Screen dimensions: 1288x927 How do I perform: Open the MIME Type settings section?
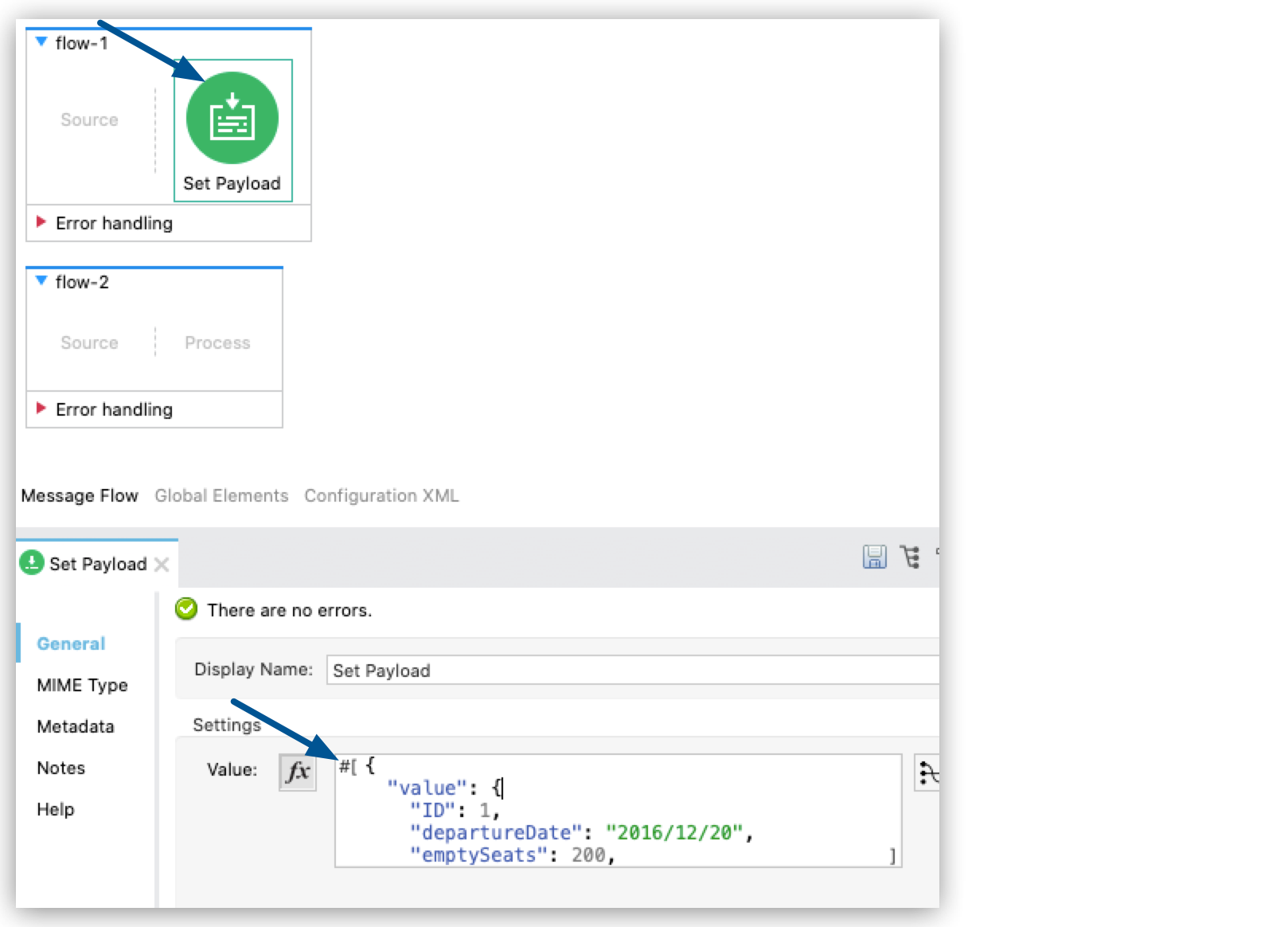82,685
